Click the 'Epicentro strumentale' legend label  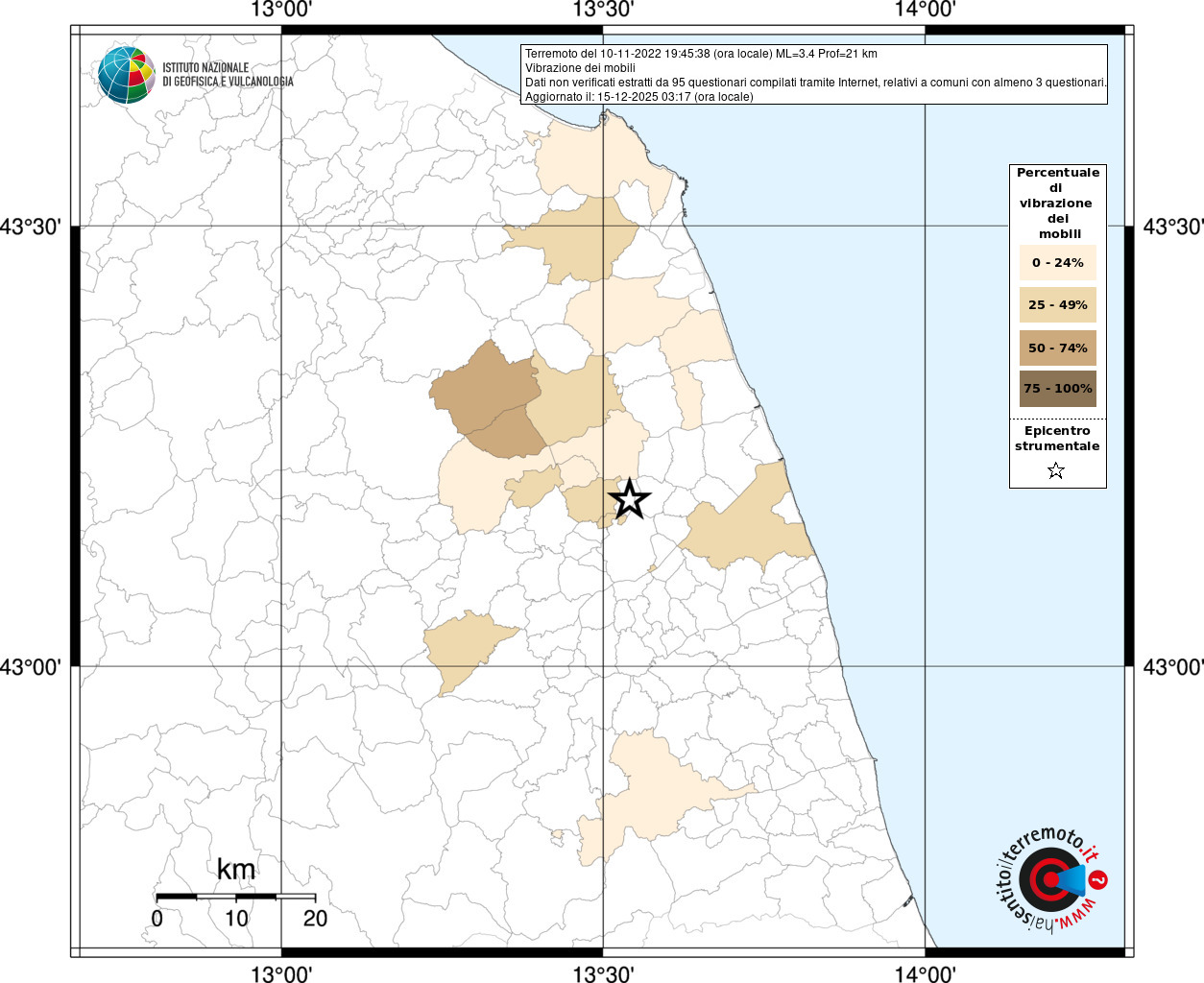[1057, 439]
